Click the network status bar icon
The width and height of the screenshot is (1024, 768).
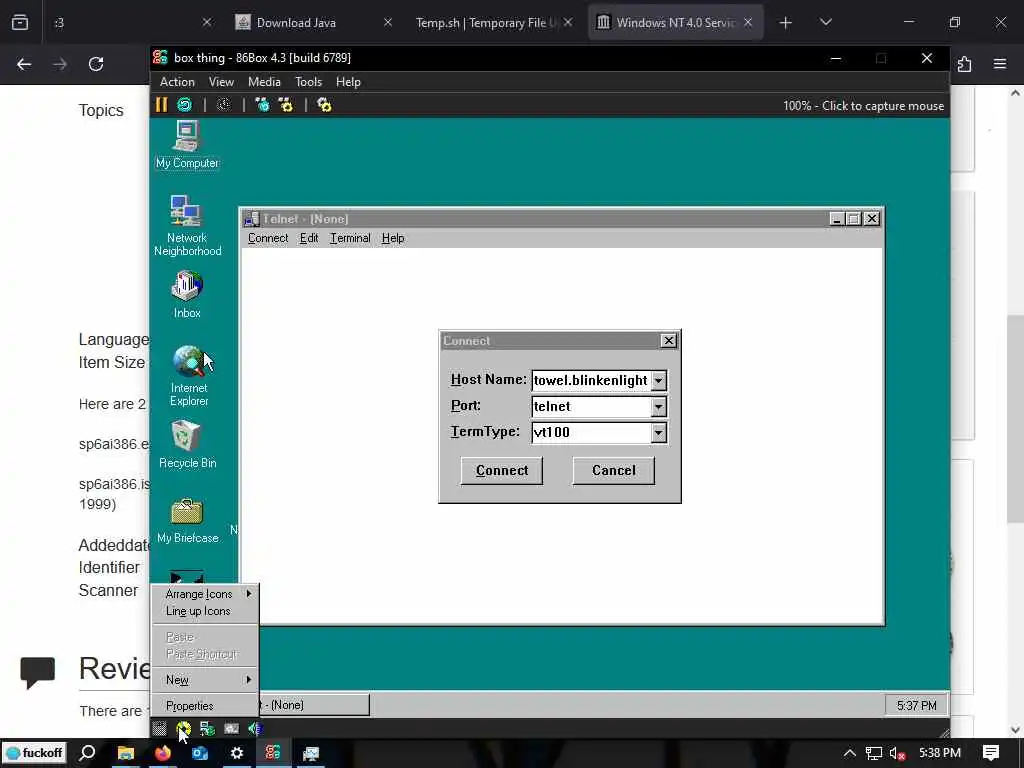tap(208, 728)
